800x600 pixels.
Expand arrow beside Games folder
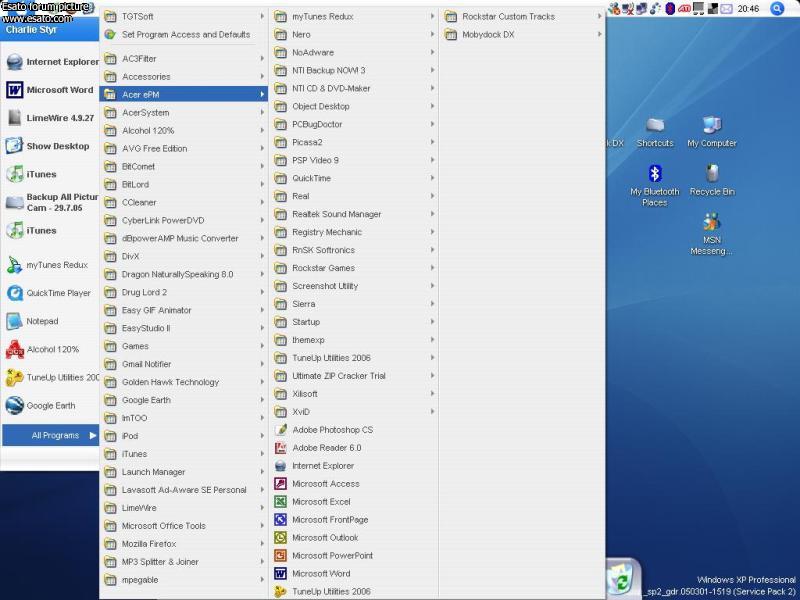tap(262, 346)
